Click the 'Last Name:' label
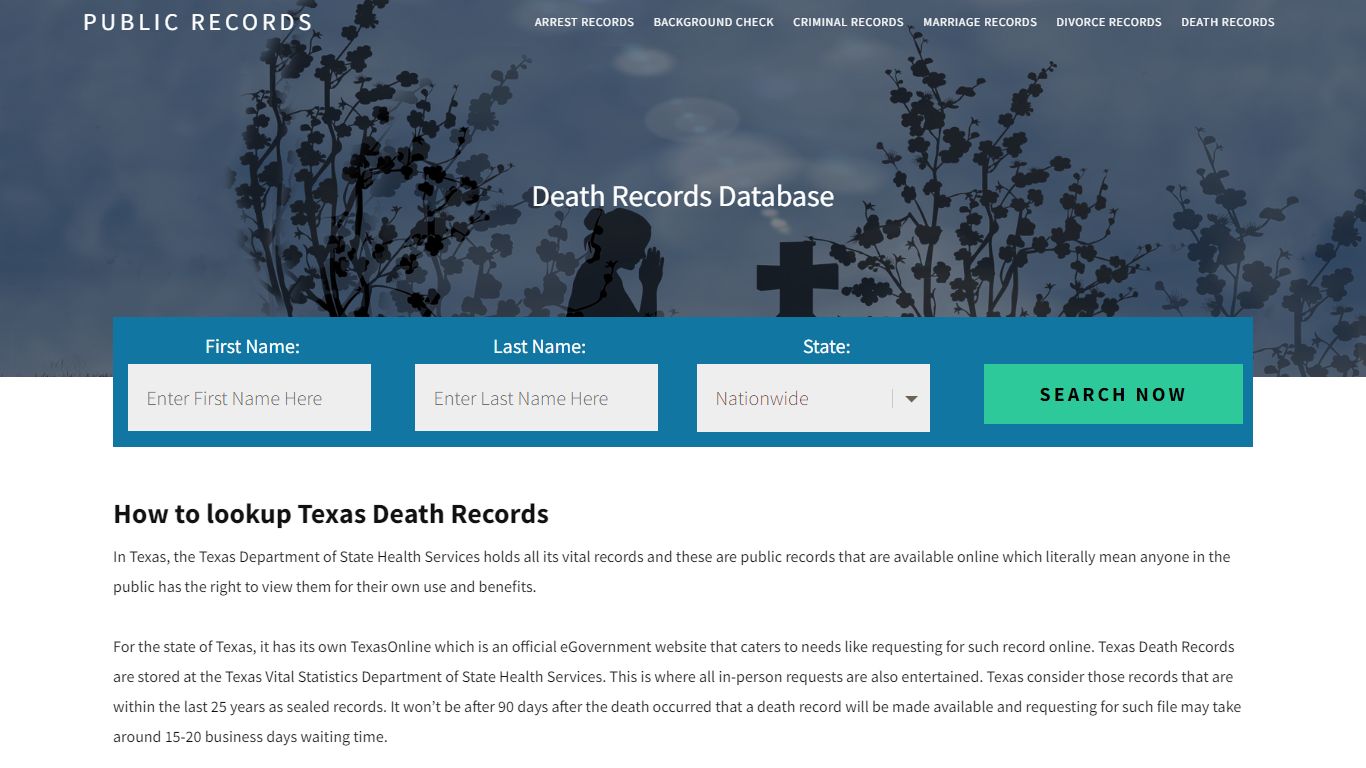 tap(539, 346)
